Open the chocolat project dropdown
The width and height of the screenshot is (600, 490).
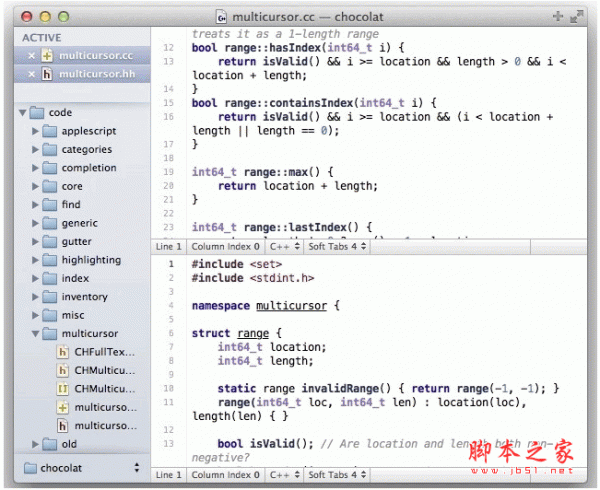82,467
